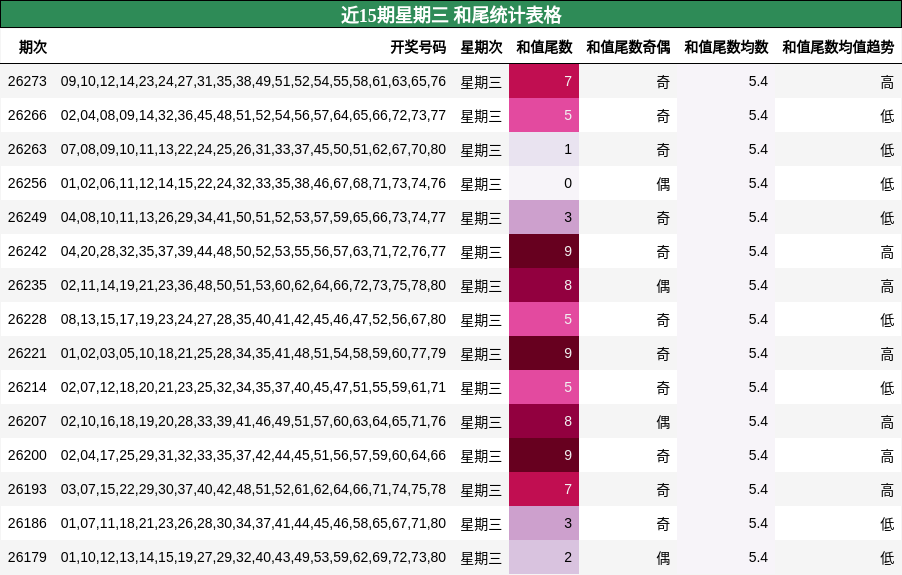Click period number 26221
The image size is (902, 575).
coord(27,353)
